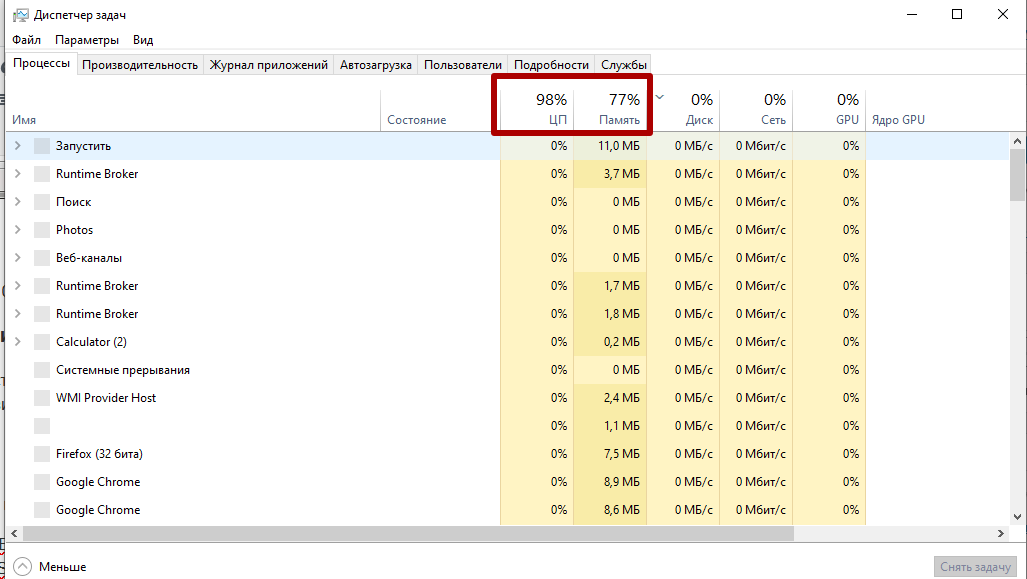Click the Веб-каналы process icon

click(41, 258)
